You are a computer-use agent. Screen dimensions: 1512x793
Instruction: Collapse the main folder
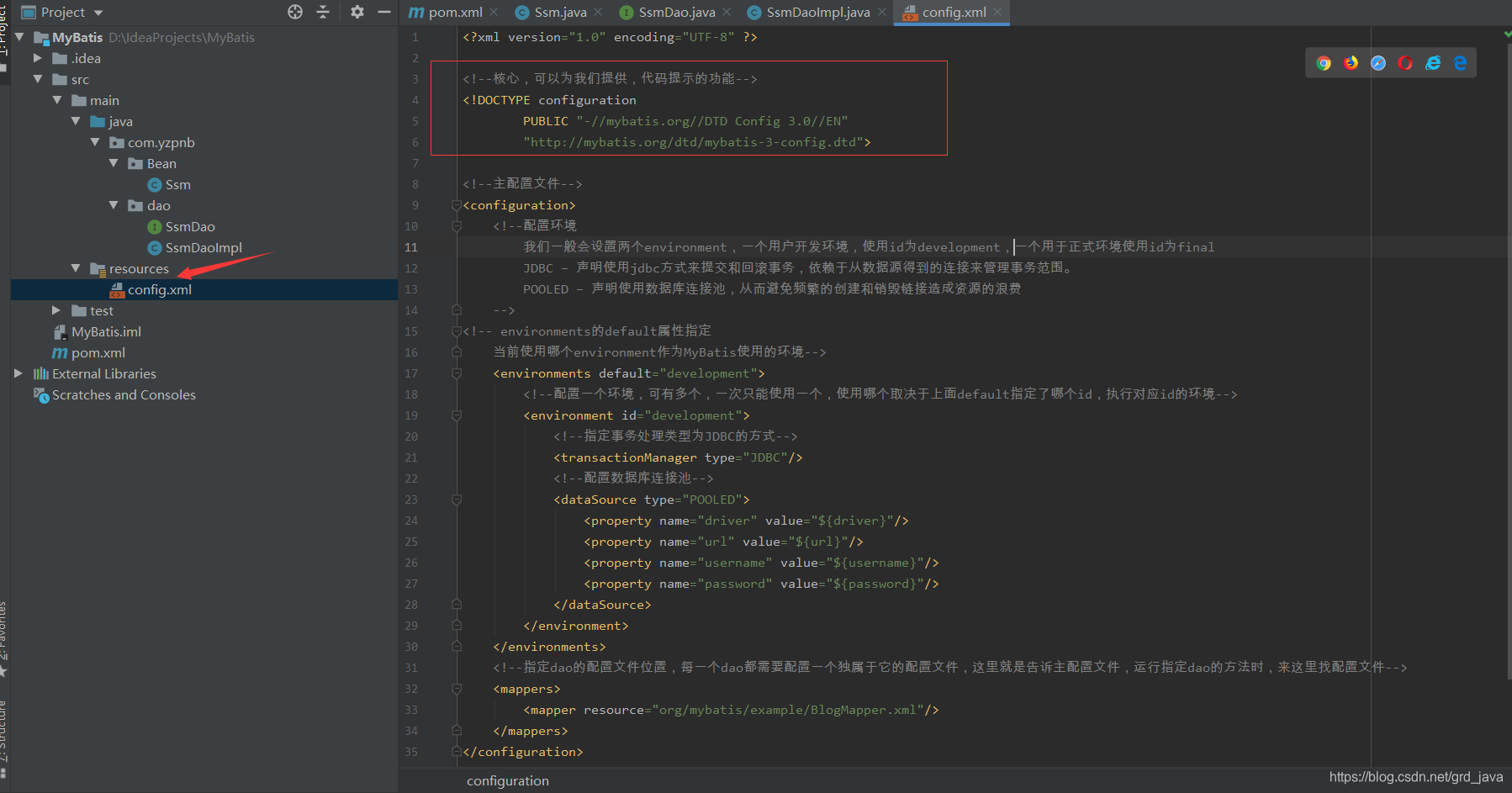57,100
